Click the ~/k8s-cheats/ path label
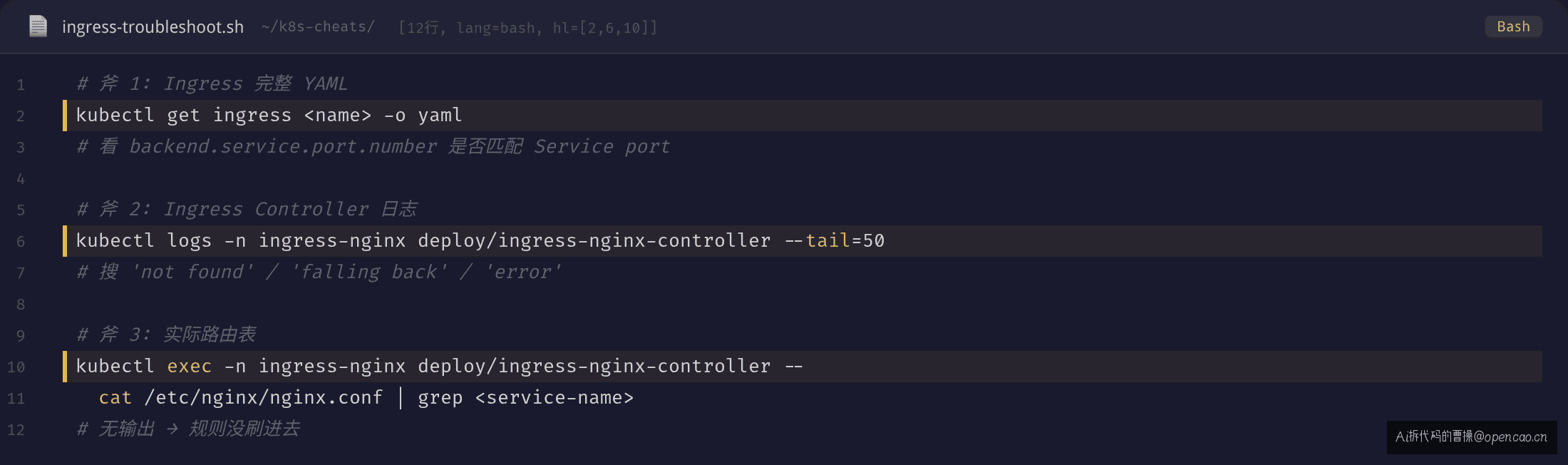Image resolution: width=1568 pixels, height=465 pixels. [318, 27]
